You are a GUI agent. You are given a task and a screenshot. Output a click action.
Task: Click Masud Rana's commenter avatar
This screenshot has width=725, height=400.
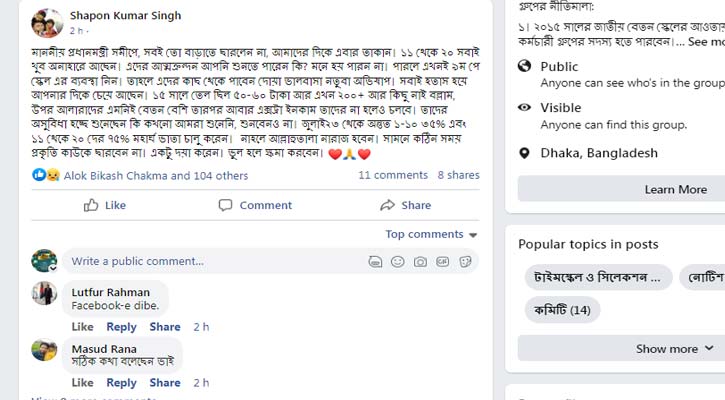coord(44,350)
